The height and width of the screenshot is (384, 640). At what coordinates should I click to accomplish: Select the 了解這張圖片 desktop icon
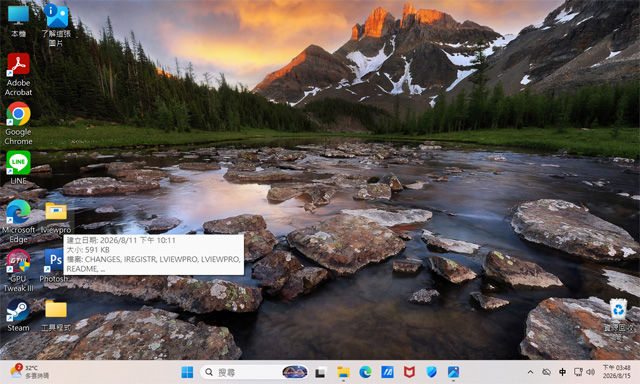(x=56, y=24)
